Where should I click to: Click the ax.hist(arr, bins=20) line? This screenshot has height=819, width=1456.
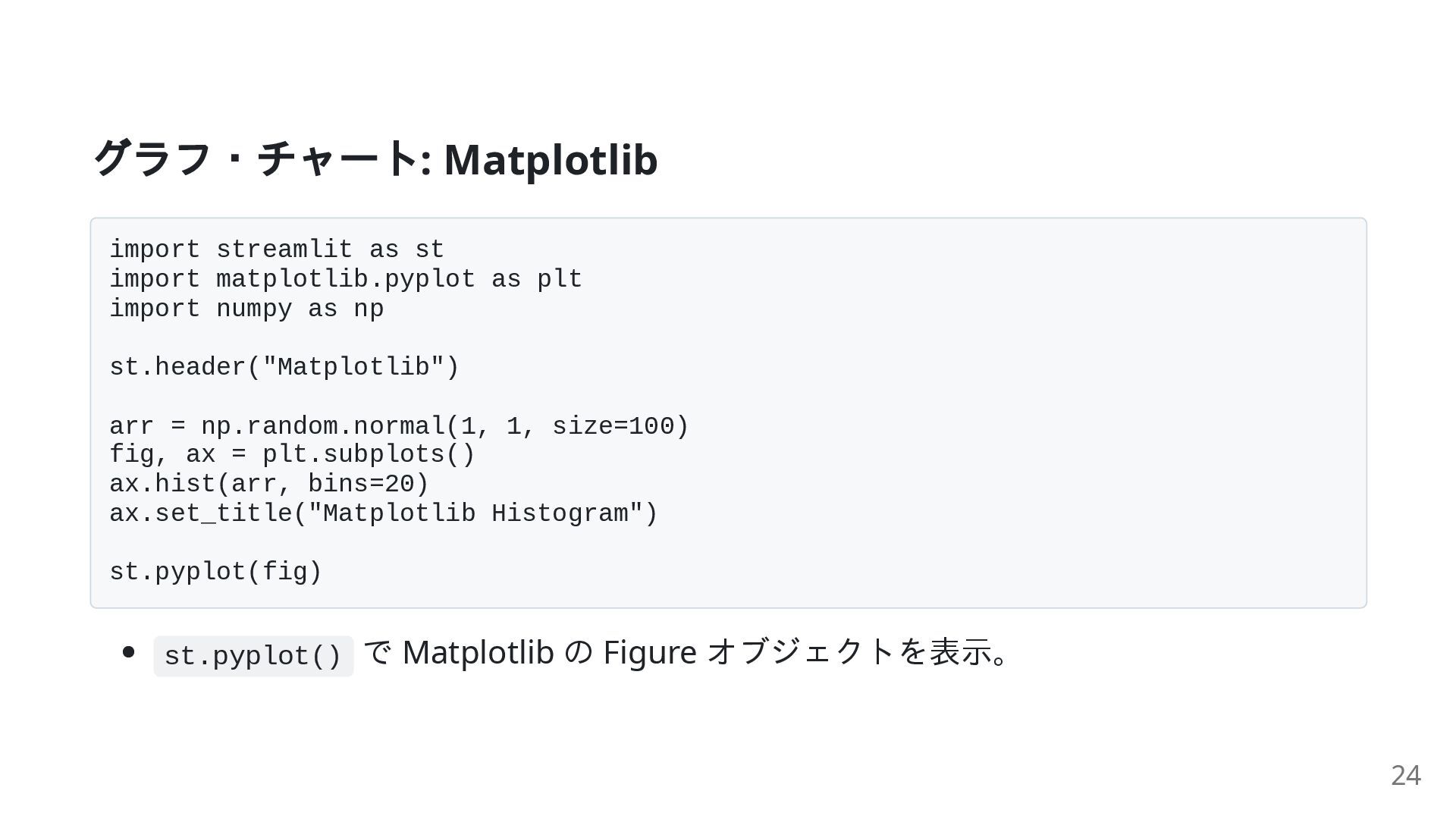coord(269,484)
